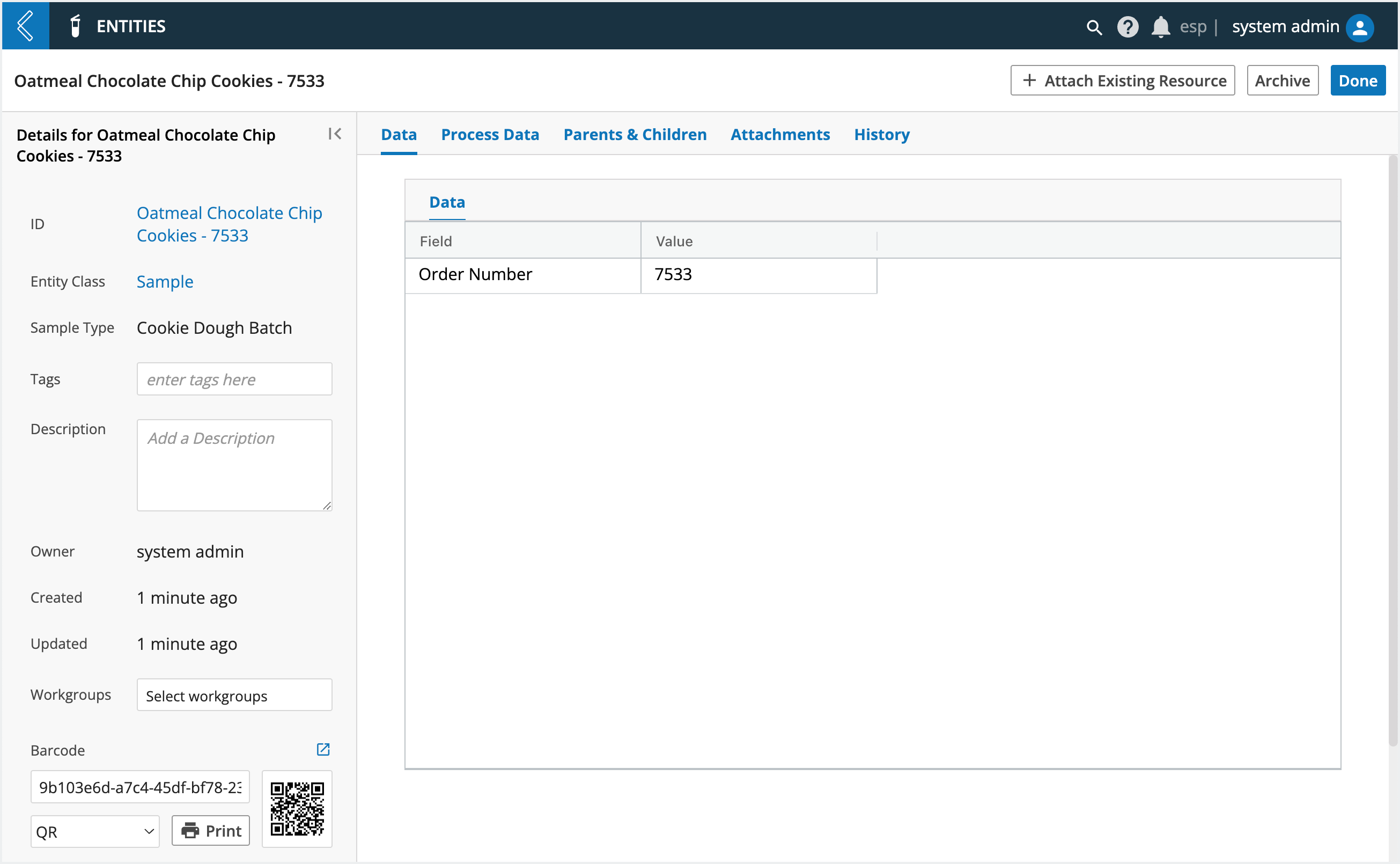Click into the Description text area

[x=234, y=465]
